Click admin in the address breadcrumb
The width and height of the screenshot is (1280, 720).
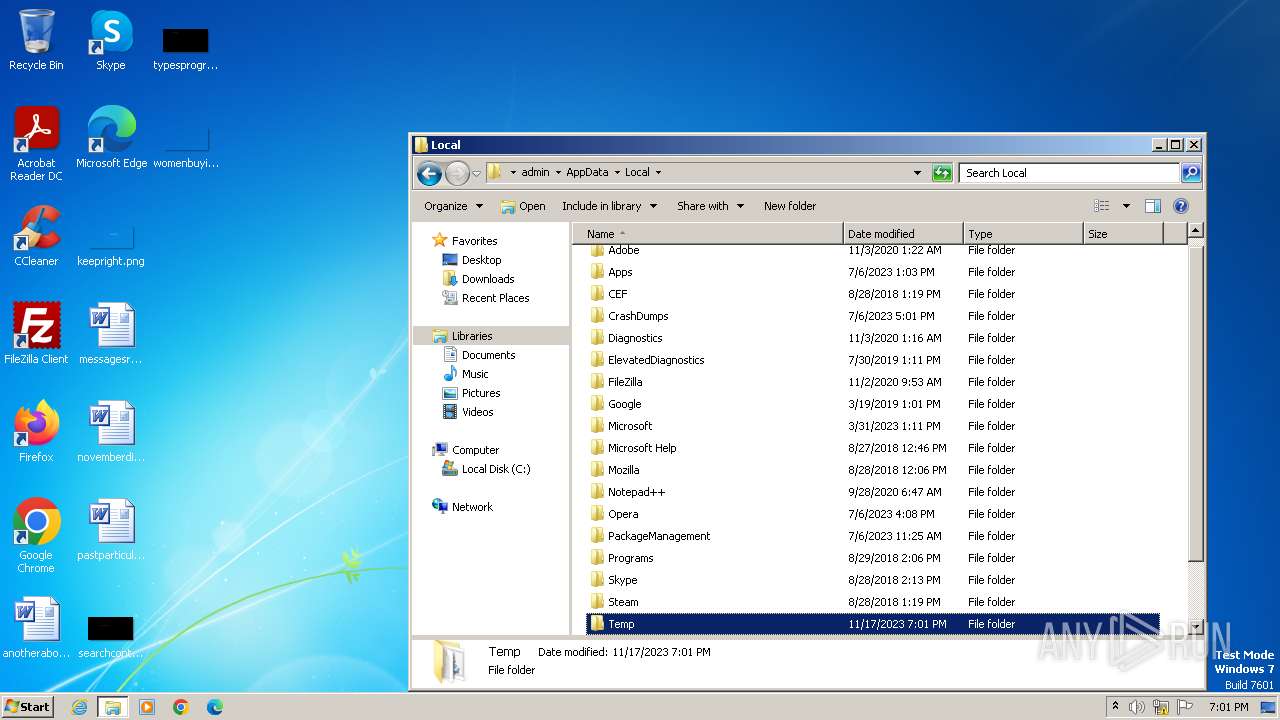click(x=535, y=172)
